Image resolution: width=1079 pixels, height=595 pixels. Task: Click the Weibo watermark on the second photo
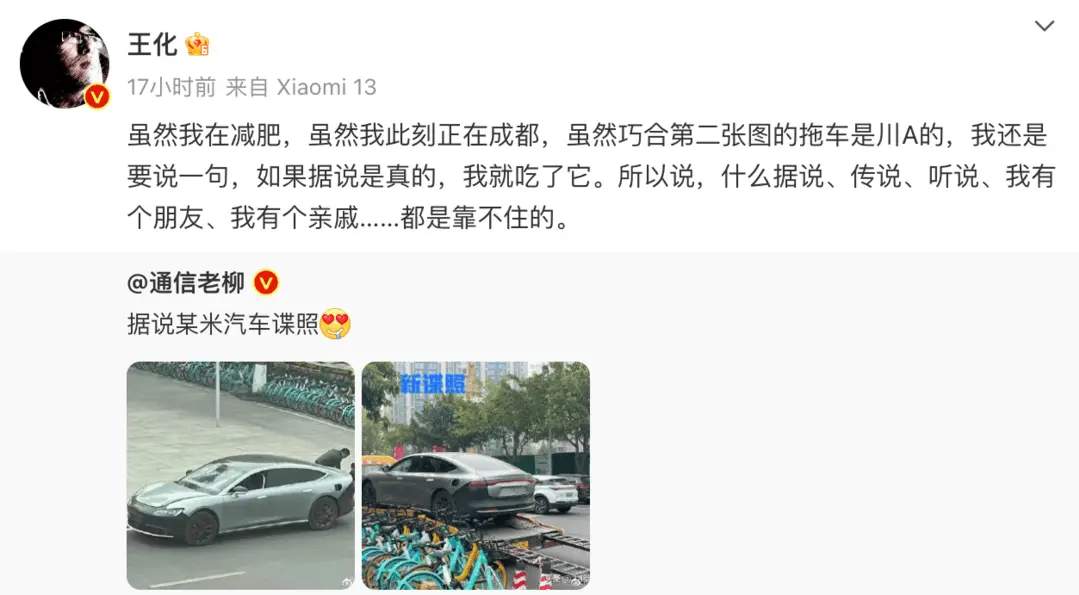(x=571, y=582)
